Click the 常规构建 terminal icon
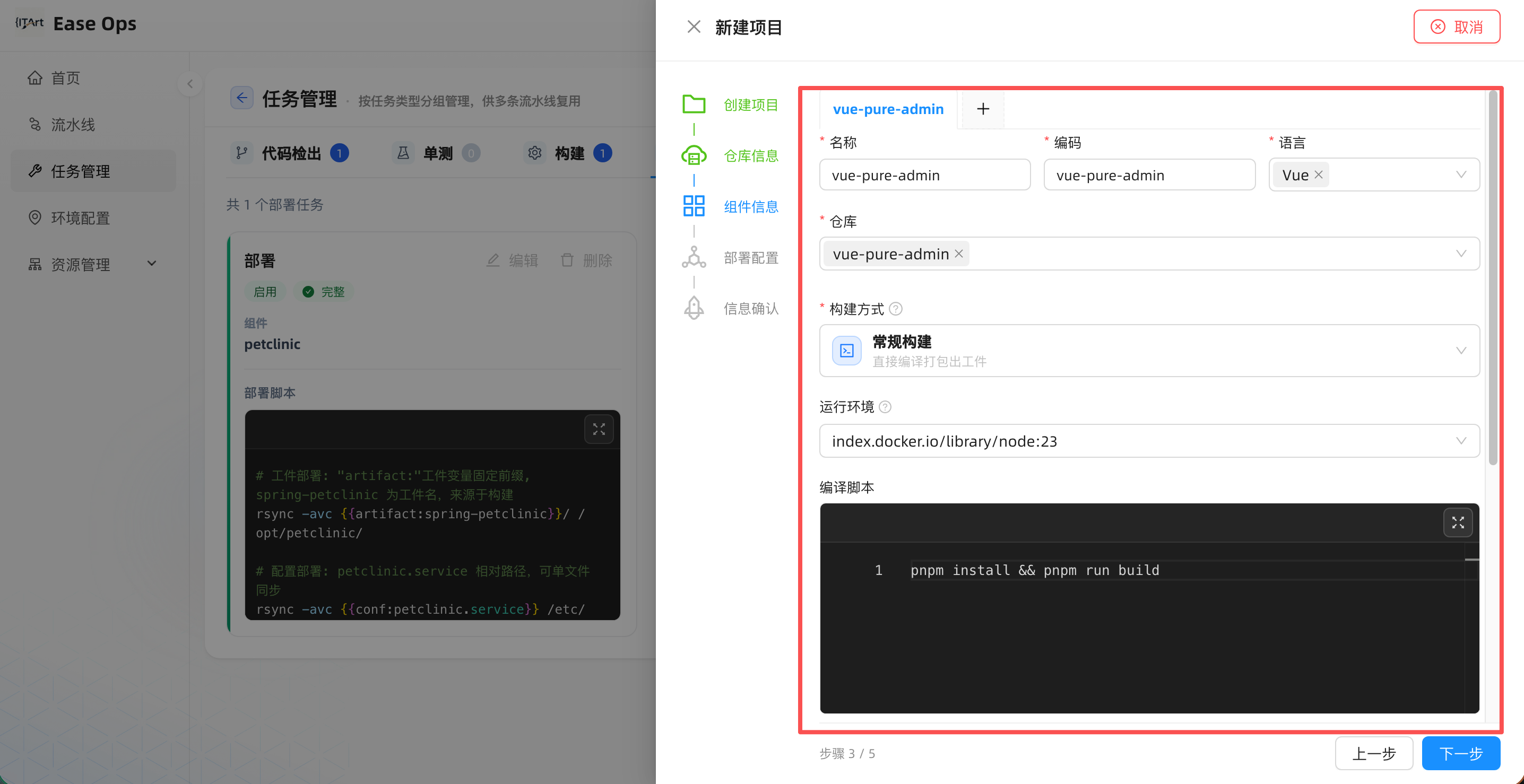 click(x=846, y=351)
